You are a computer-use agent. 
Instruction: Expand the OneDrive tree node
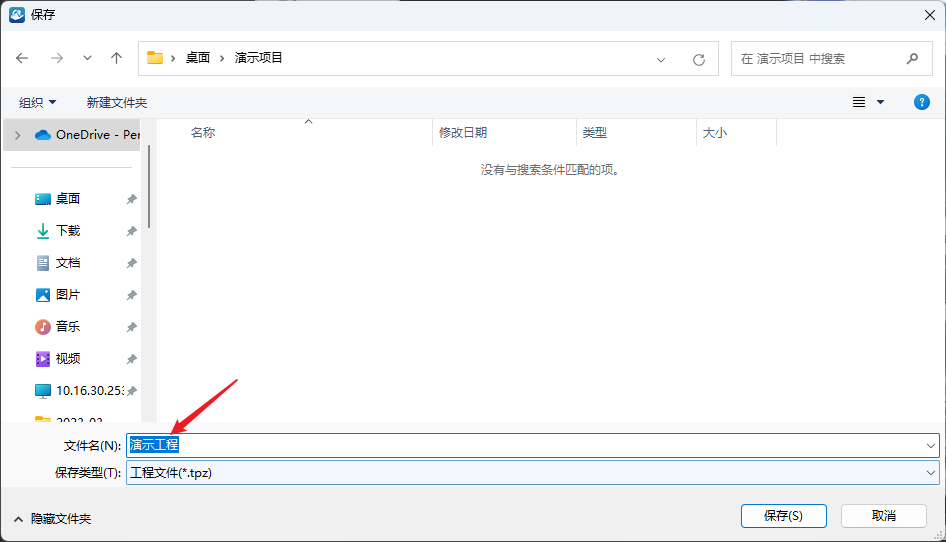click(17, 135)
